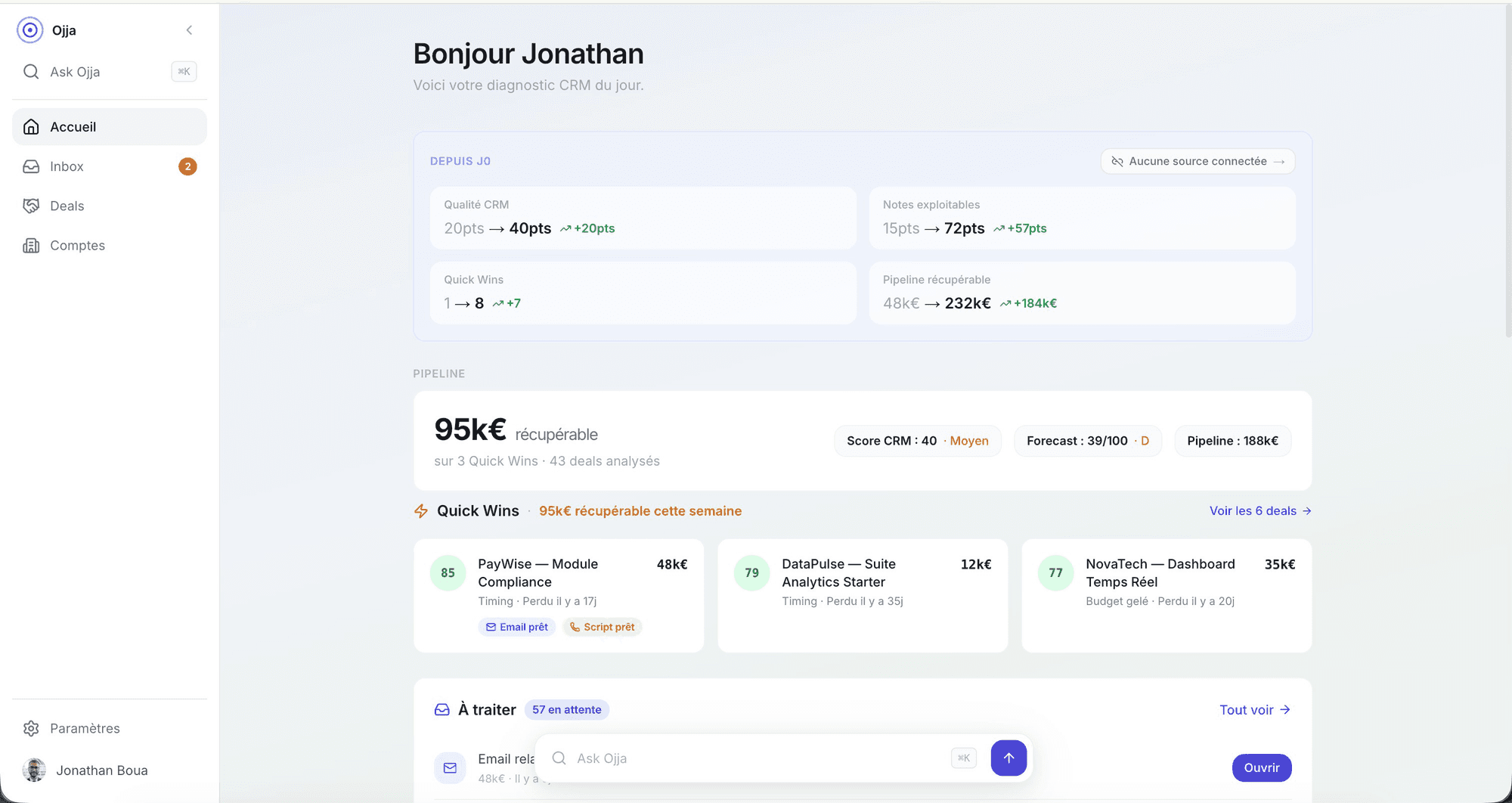Open Comptes via building icon

[31, 245]
